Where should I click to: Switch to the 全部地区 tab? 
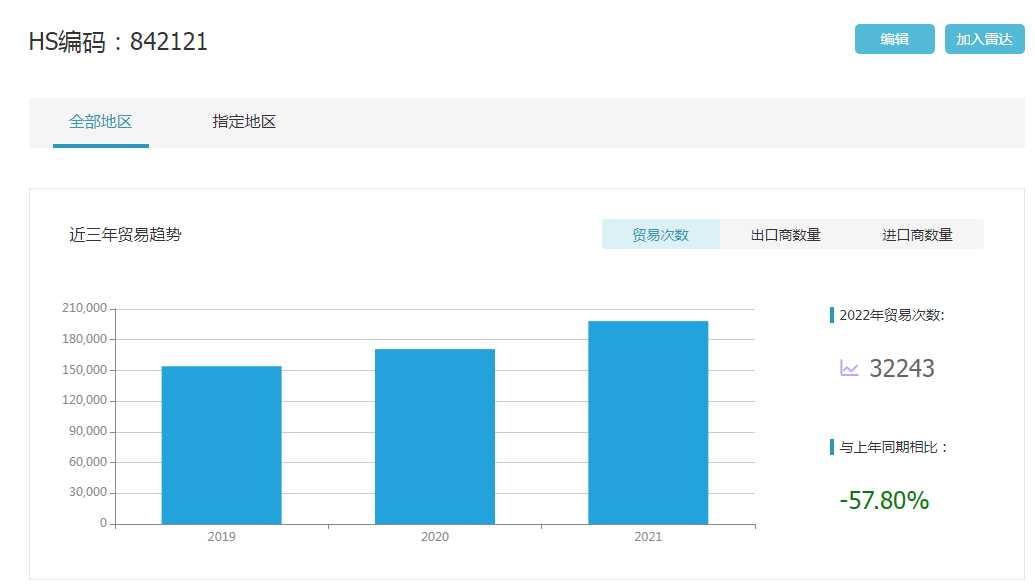pos(101,122)
